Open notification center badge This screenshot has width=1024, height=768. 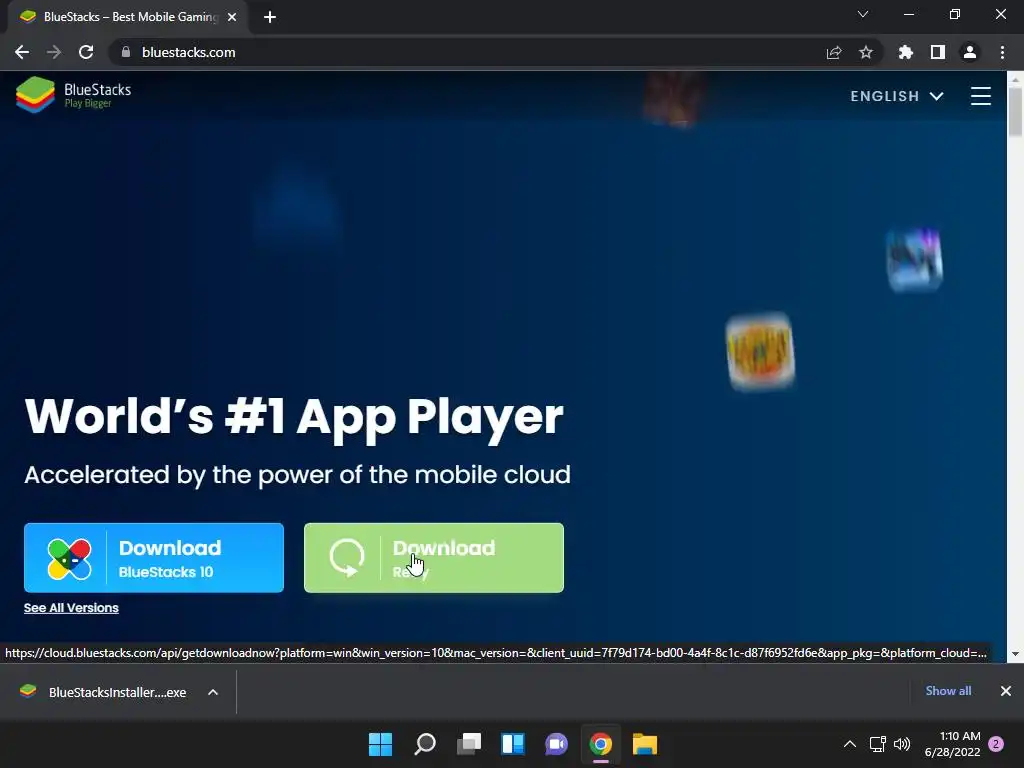click(x=996, y=744)
